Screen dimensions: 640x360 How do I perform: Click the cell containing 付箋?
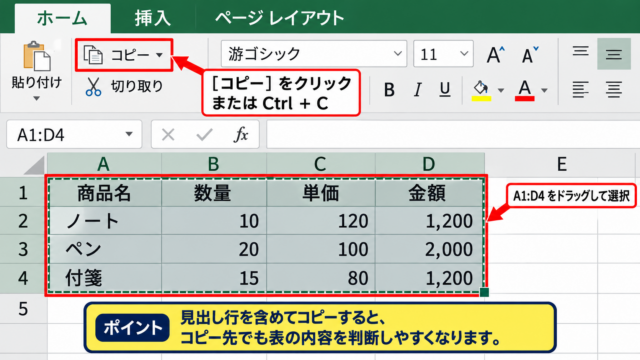pyautogui.click(x=104, y=278)
